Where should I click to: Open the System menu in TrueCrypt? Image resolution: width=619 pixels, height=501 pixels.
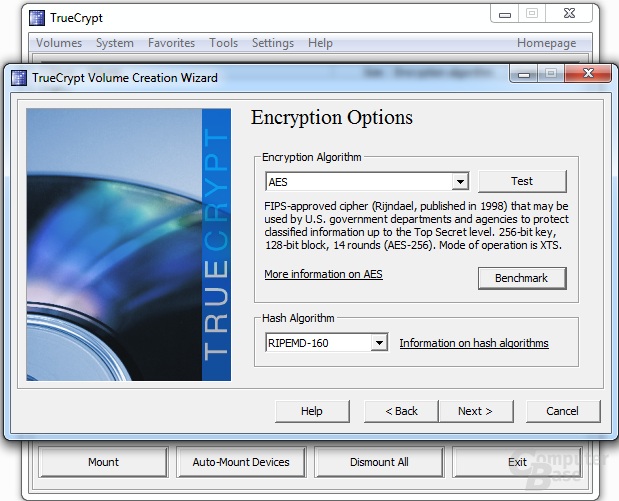114,43
